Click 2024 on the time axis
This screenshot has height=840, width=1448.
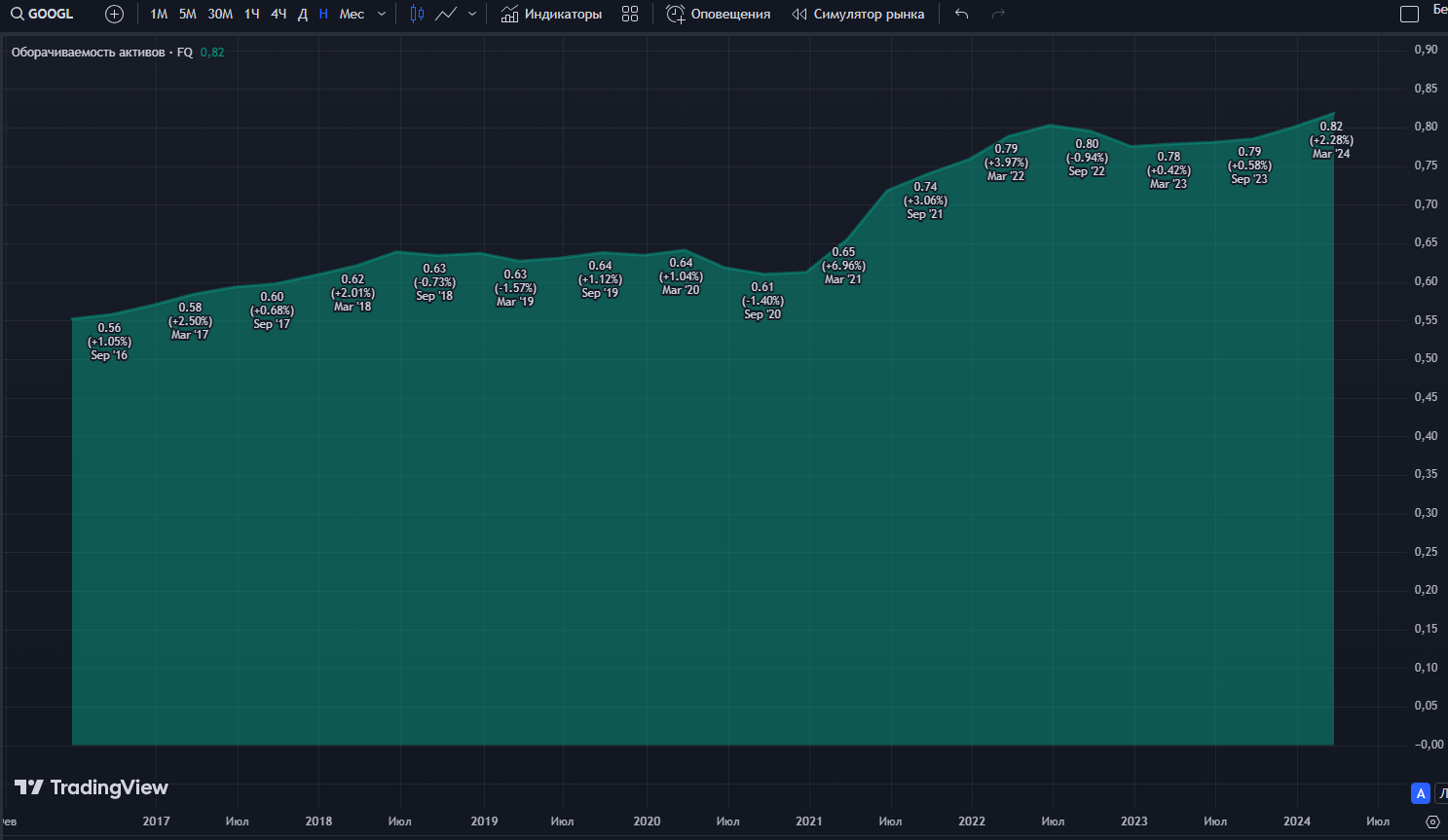(1297, 822)
